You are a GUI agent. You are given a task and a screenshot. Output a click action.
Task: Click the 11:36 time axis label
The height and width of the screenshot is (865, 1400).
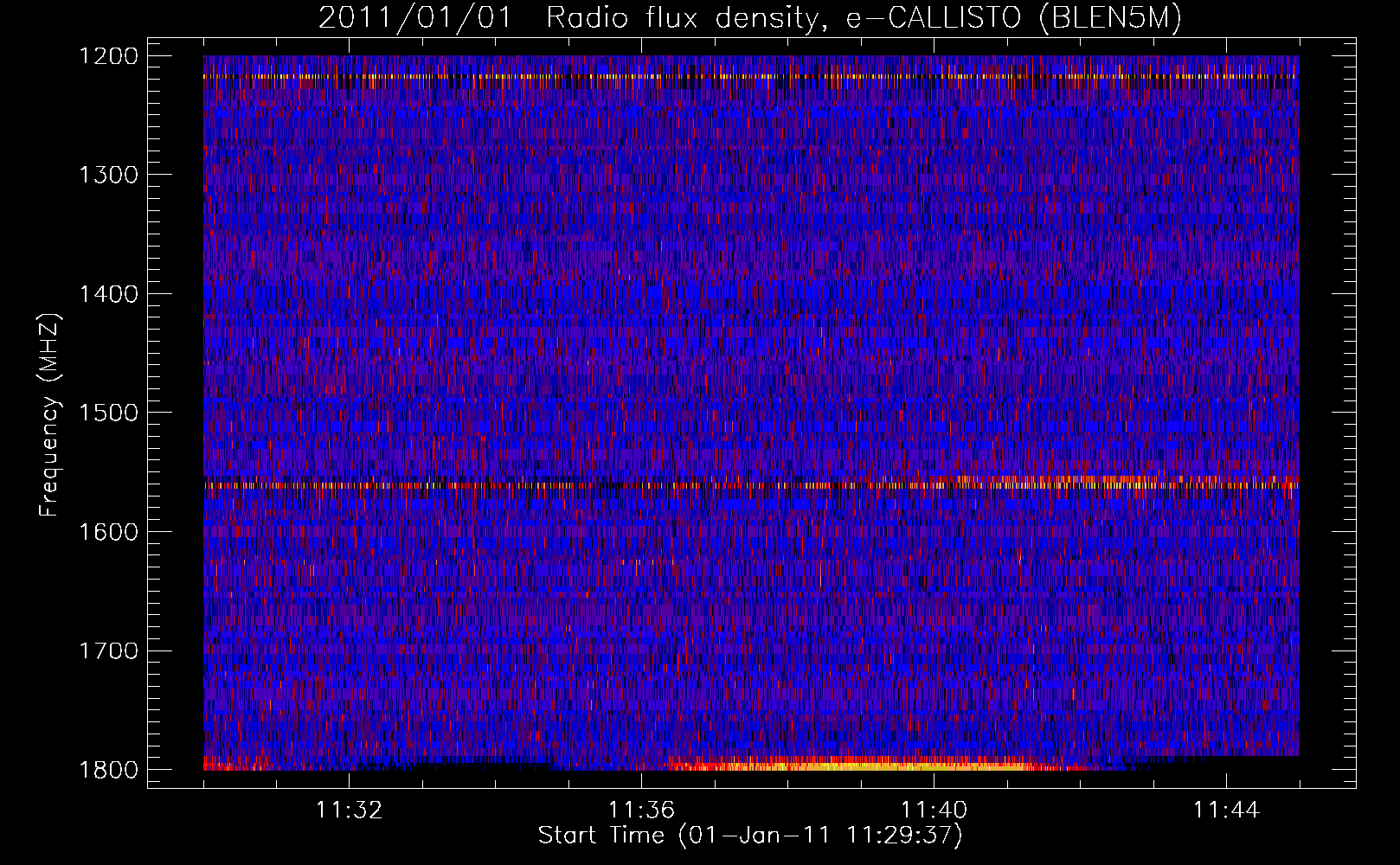641,811
